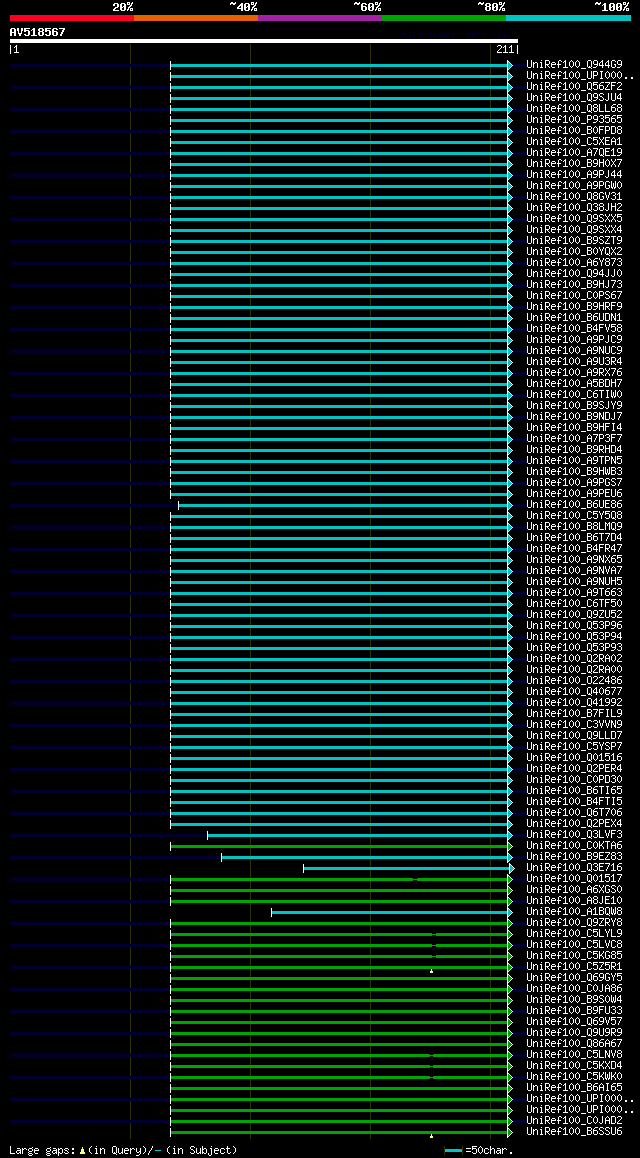Click the alignment bar for UniRef100_A1BQW8
The height and width of the screenshot is (1158, 640).
click(x=391, y=912)
